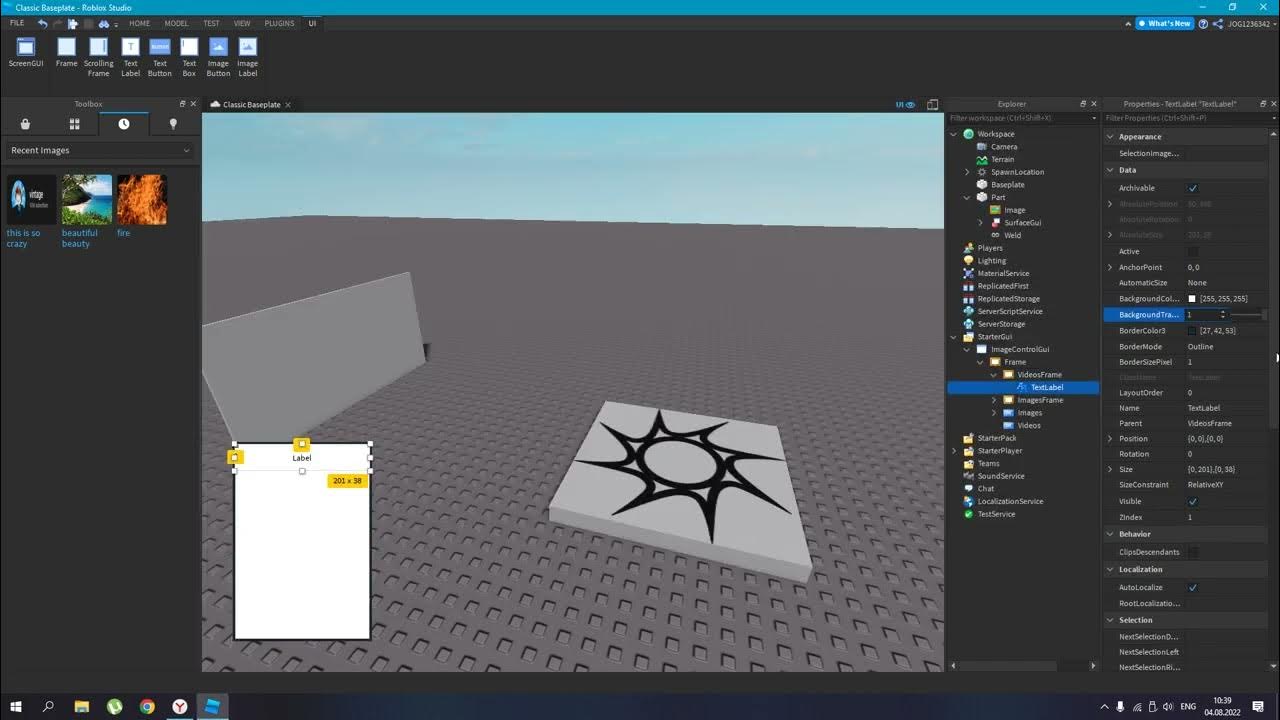This screenshot has height=720, width=1280.
Task: Open the Toolbox Creations lightbulb tab
Action: click(x=173, y=124)
